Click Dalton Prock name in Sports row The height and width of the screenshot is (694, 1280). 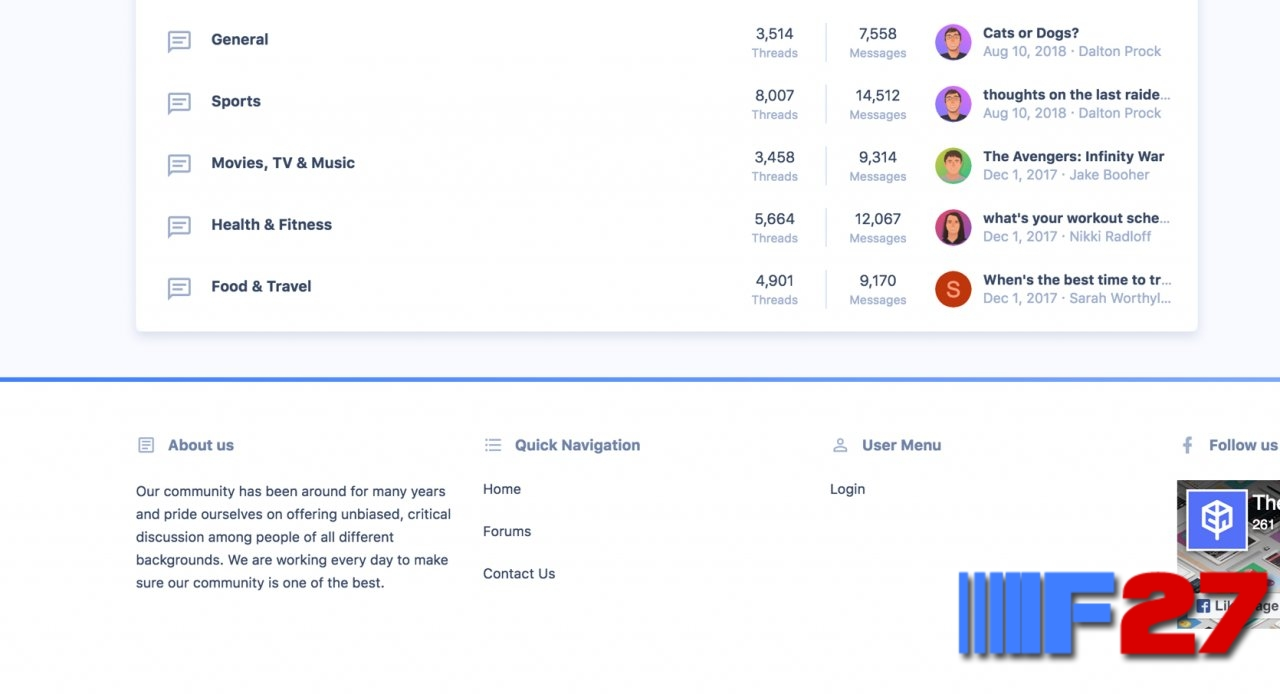click(1120, 113)
